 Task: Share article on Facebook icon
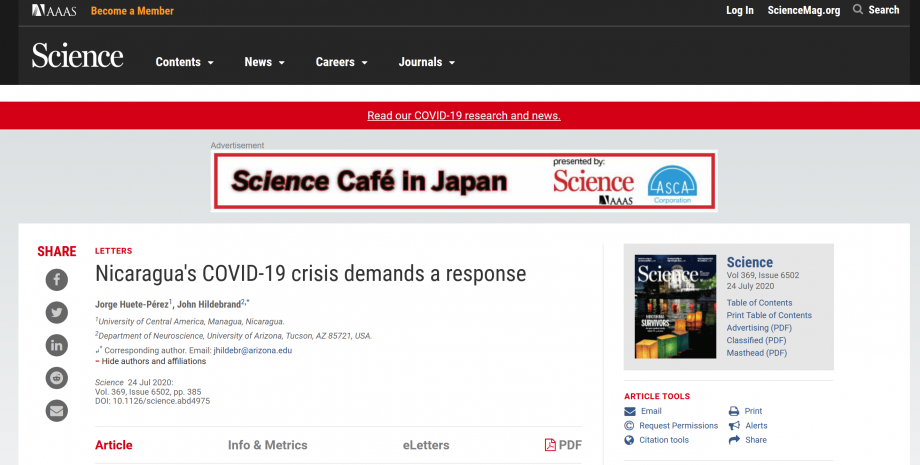point(57,281)
